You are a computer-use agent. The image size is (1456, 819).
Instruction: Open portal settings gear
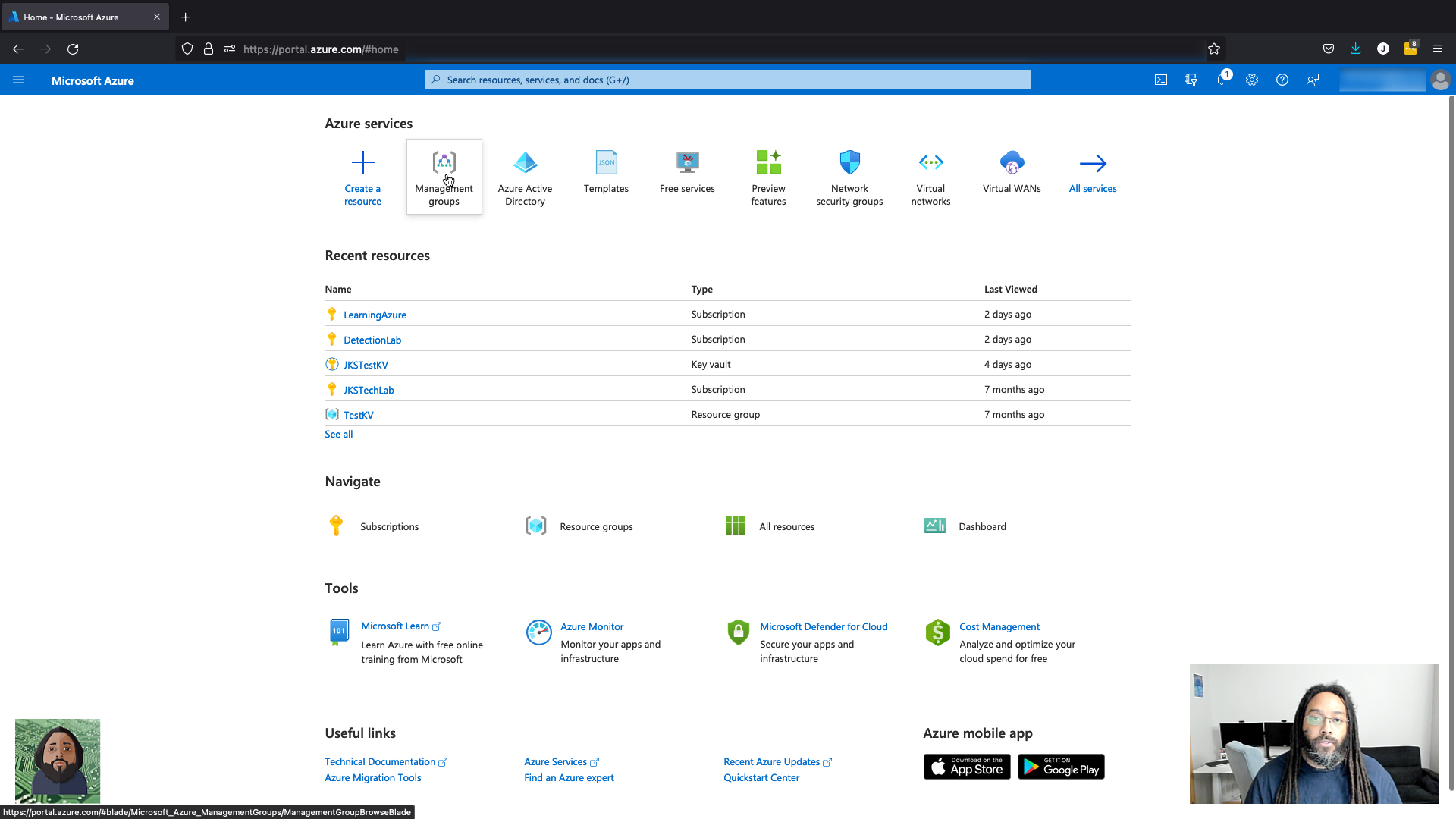click(x=1252, y=80)
